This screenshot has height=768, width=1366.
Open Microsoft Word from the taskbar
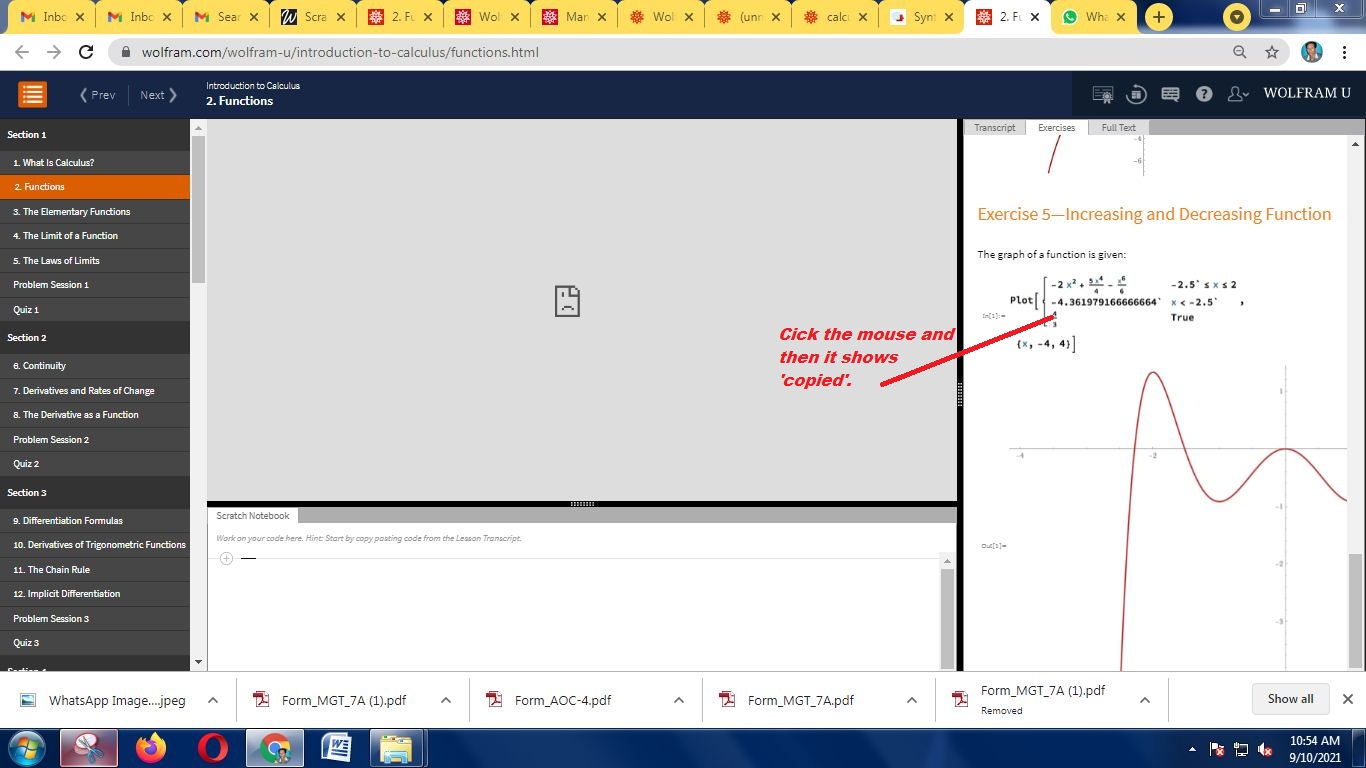click(x=336, y=748)
